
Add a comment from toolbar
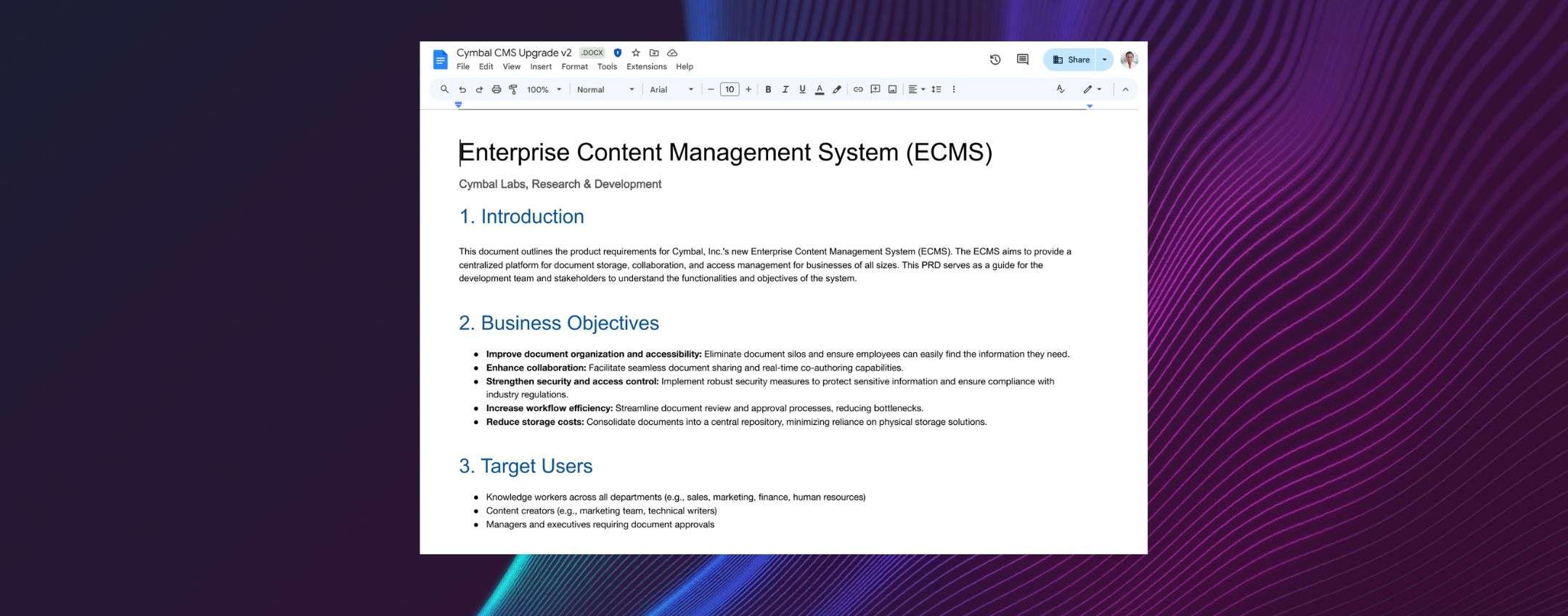coord(875,89)
